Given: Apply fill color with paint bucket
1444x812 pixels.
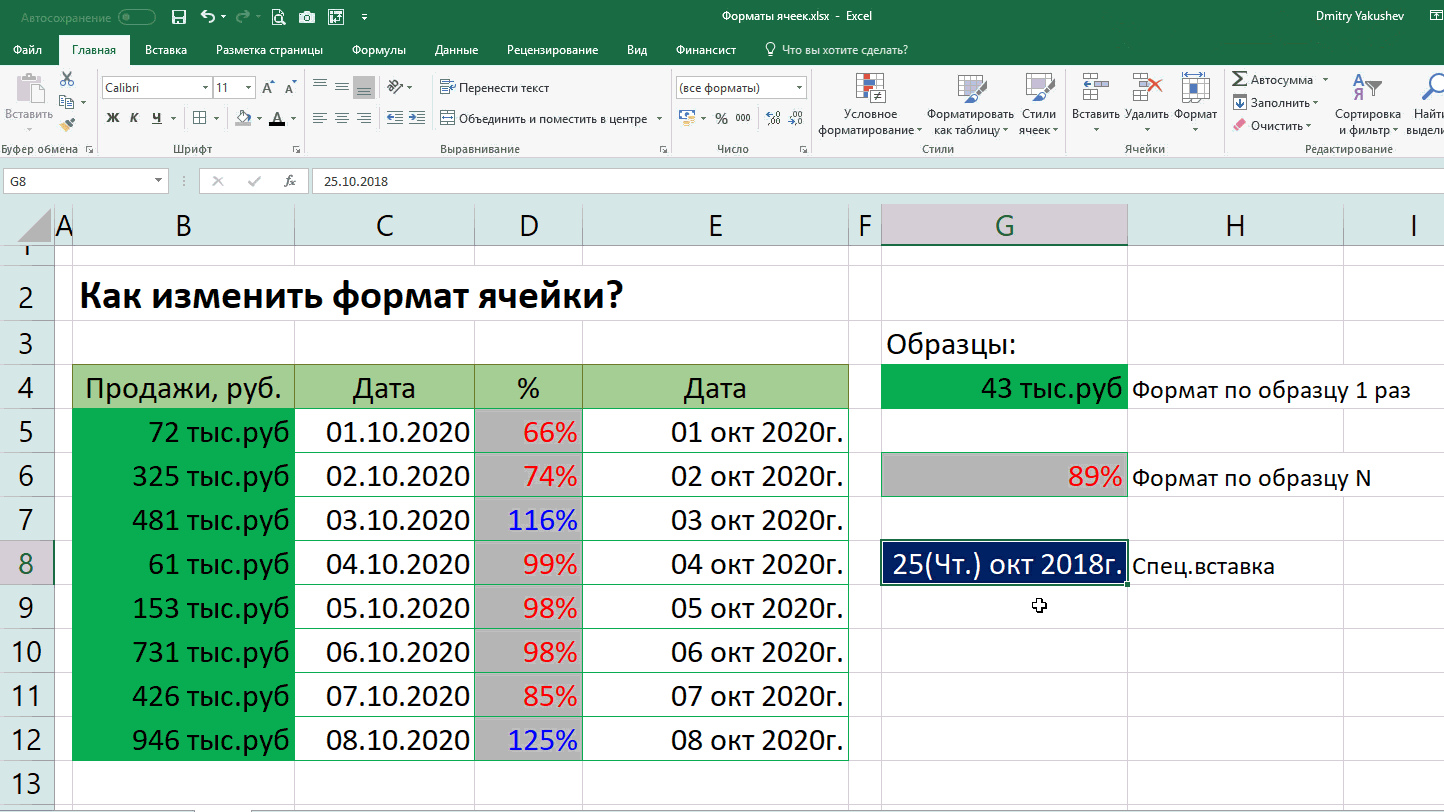Looking at the screenshot, I should (x=243, y=118).
